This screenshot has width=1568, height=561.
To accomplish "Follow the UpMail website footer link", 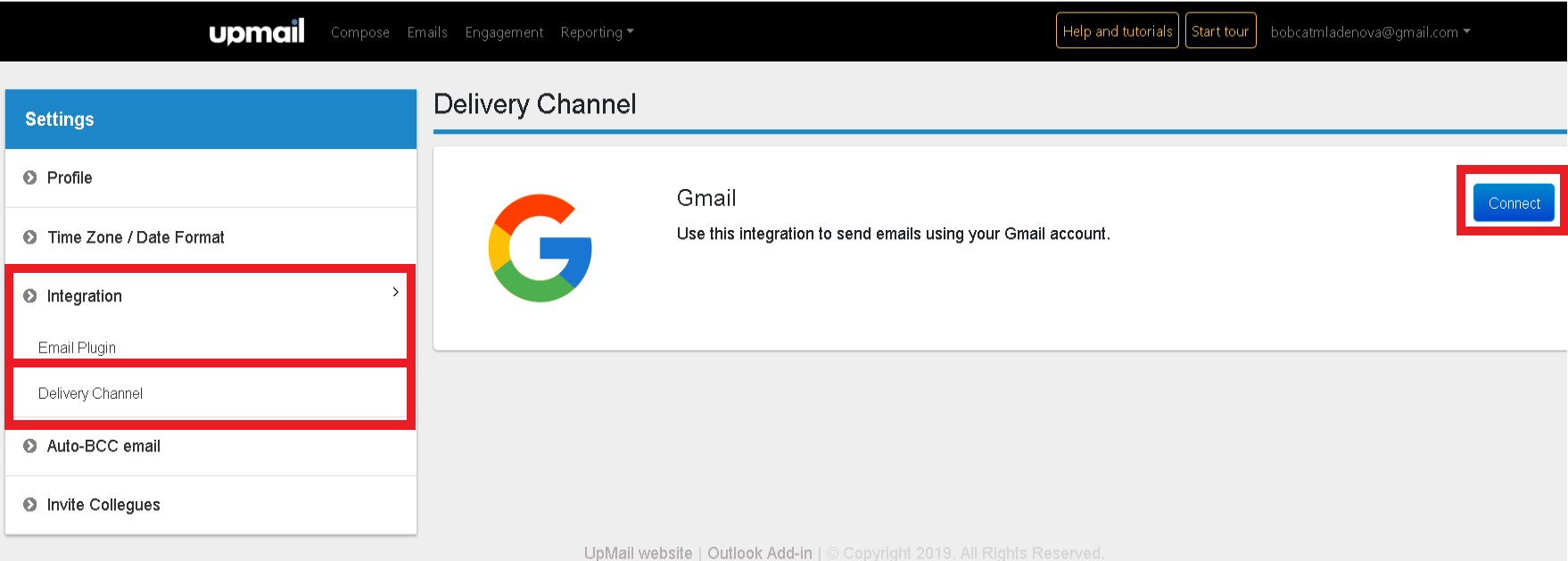I will [638, 553].
